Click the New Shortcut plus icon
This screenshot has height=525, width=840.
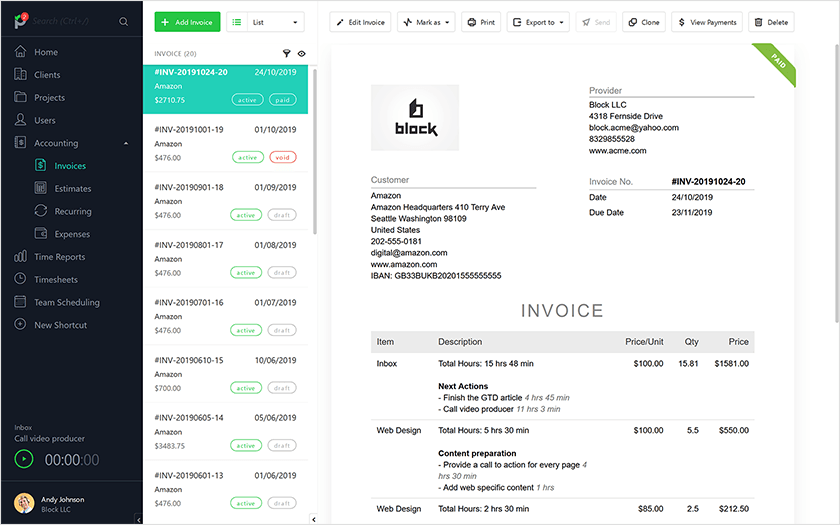20,325
